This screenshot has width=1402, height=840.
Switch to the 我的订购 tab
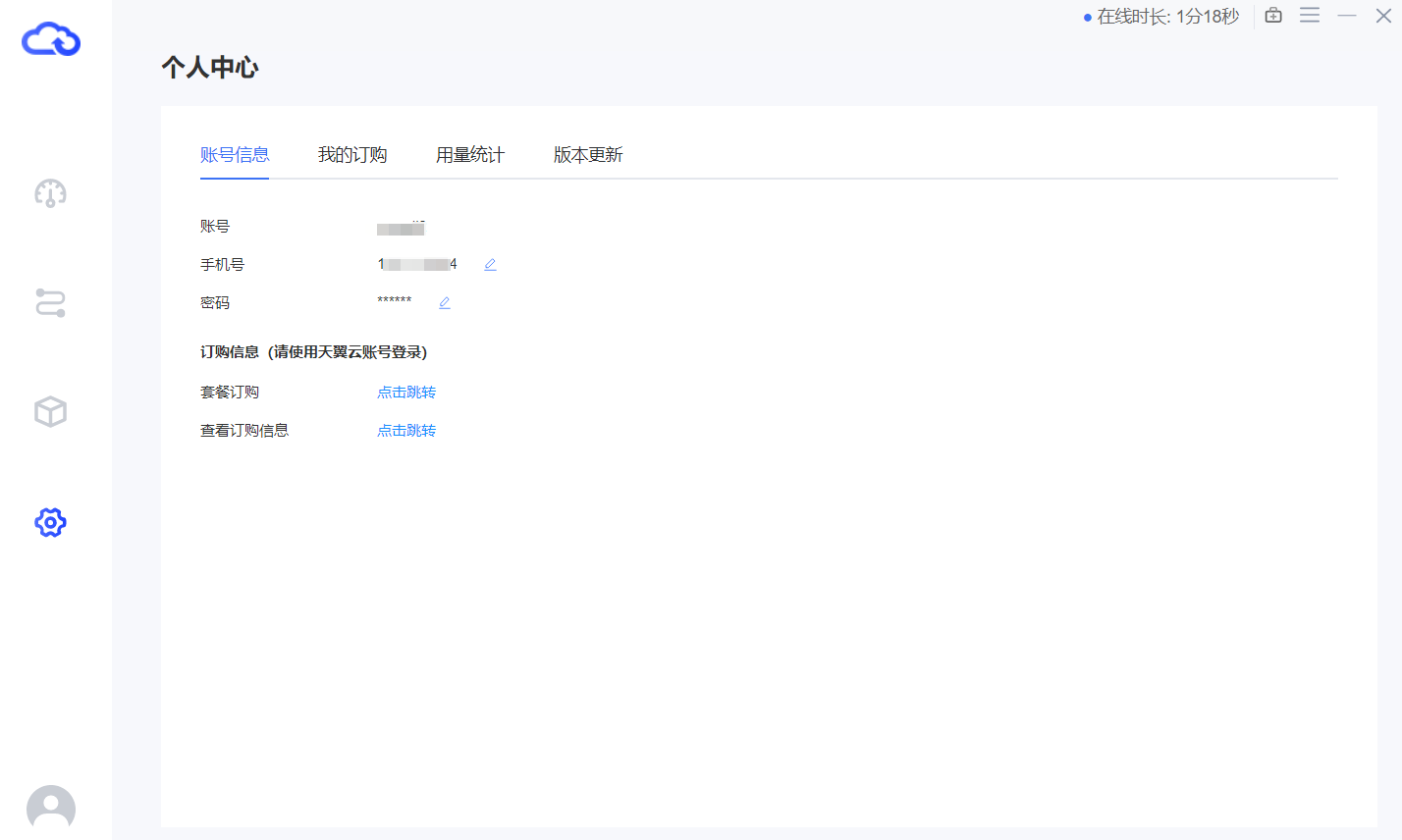pyautogui.click(x=352, y=155)
